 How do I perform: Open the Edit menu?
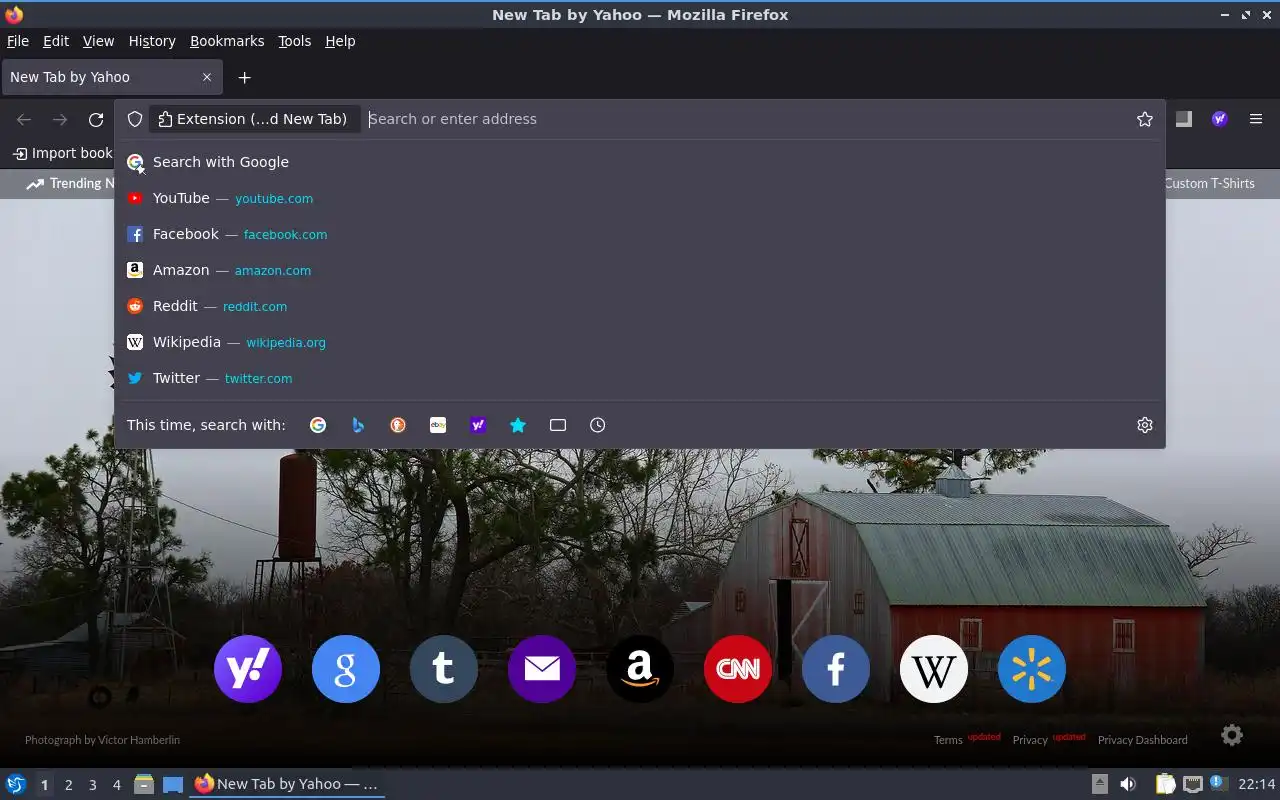tap(56, 41)
